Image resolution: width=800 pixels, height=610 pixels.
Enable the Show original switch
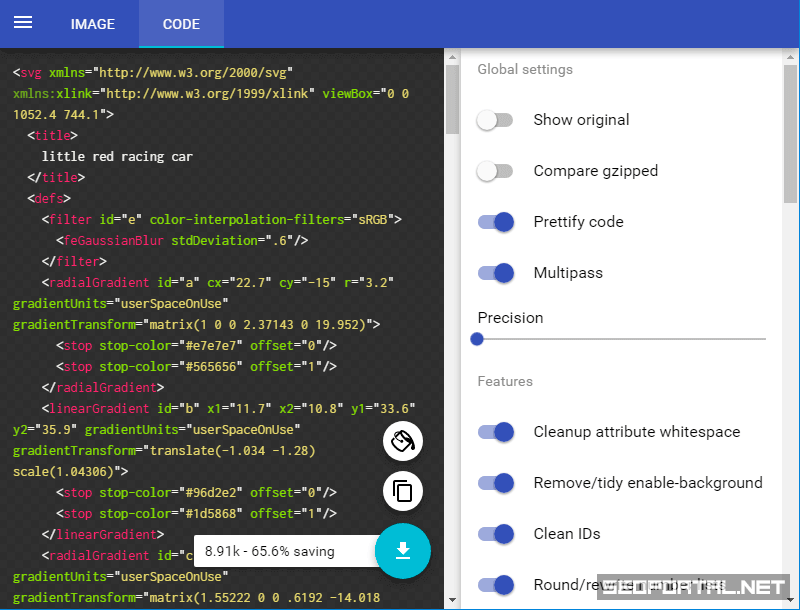click(x=495, y=120)
